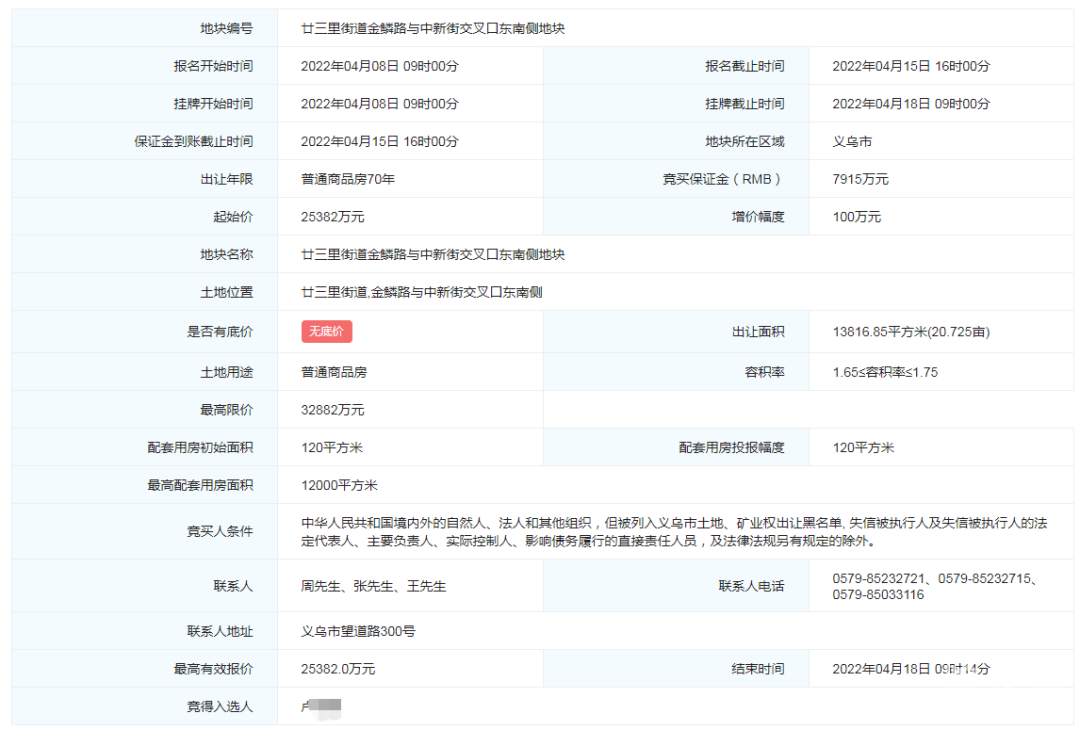Select the address 义乌市望道路300号

[x=358, y=632]
